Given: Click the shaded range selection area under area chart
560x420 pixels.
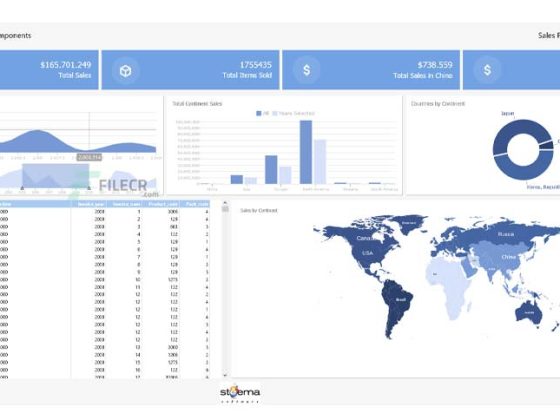Looking at the screenshot, I should [x=56, y=176].
